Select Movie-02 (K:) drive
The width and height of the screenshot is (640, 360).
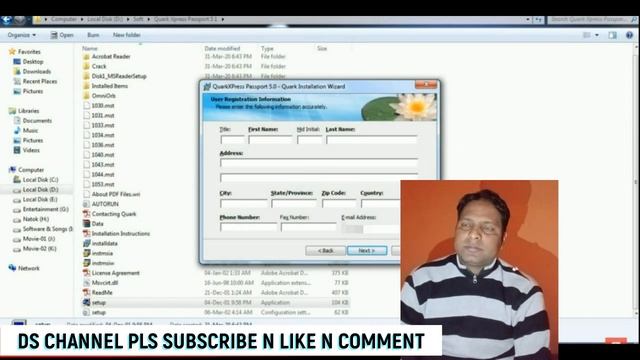[39, 248]
